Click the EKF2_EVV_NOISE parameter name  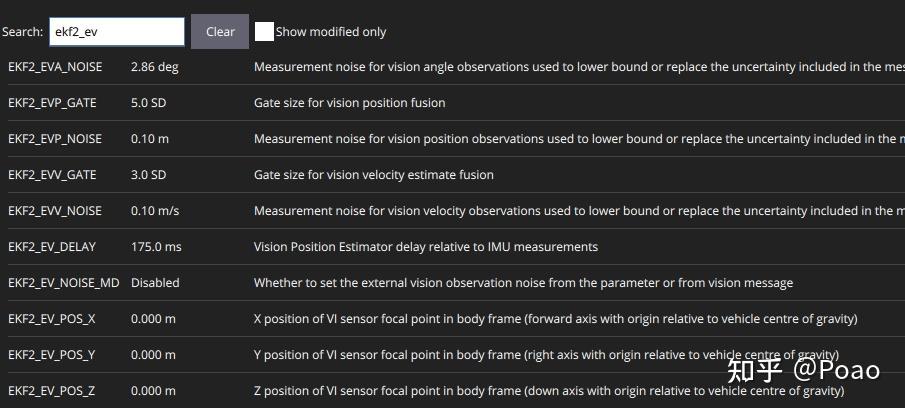click(55, 211)
